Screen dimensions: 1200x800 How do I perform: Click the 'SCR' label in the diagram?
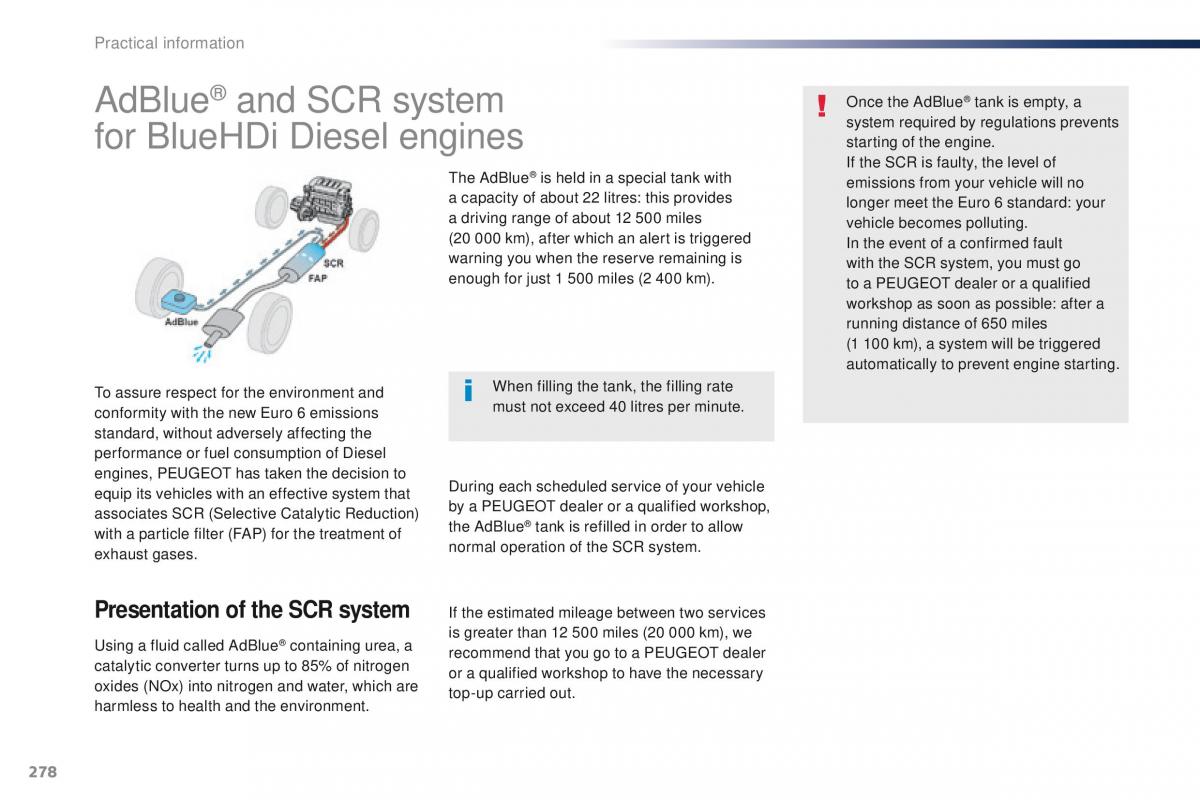(x=333, y=264)
